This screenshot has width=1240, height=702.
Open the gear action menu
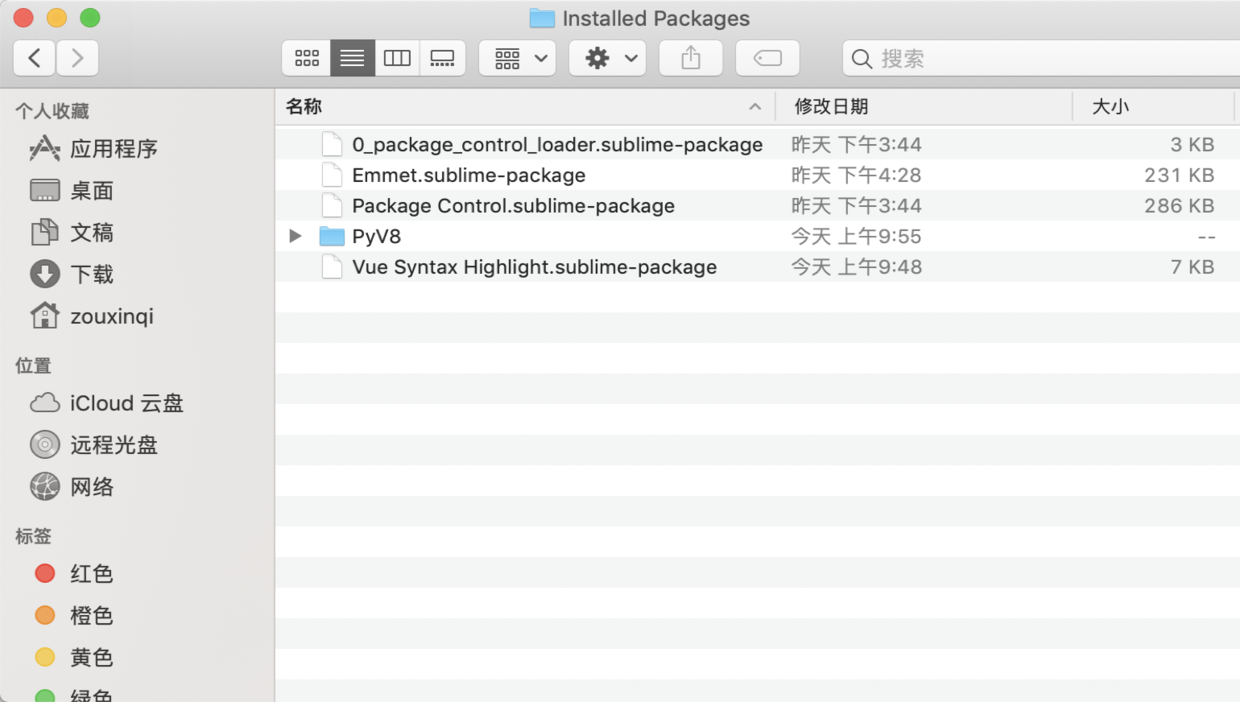pyautogui.click(x=607, y=58)
